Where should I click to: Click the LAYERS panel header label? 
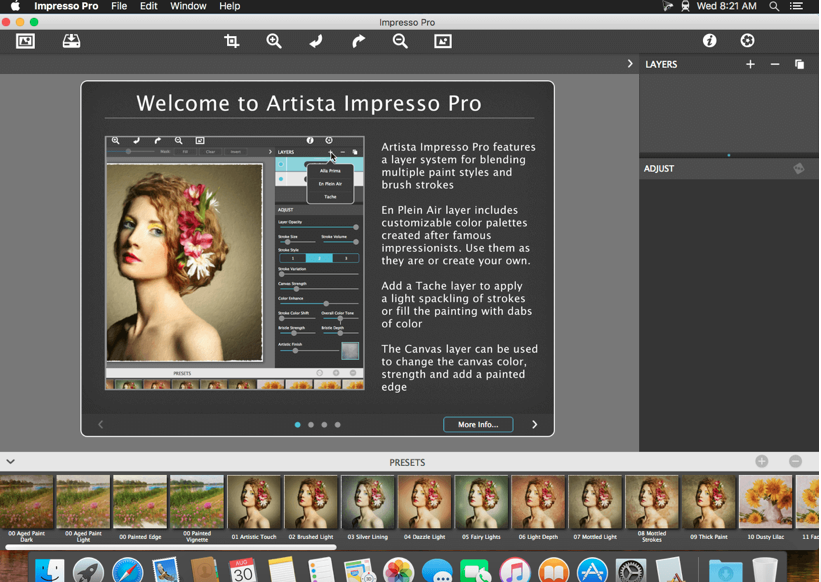[x=661, y=64]
